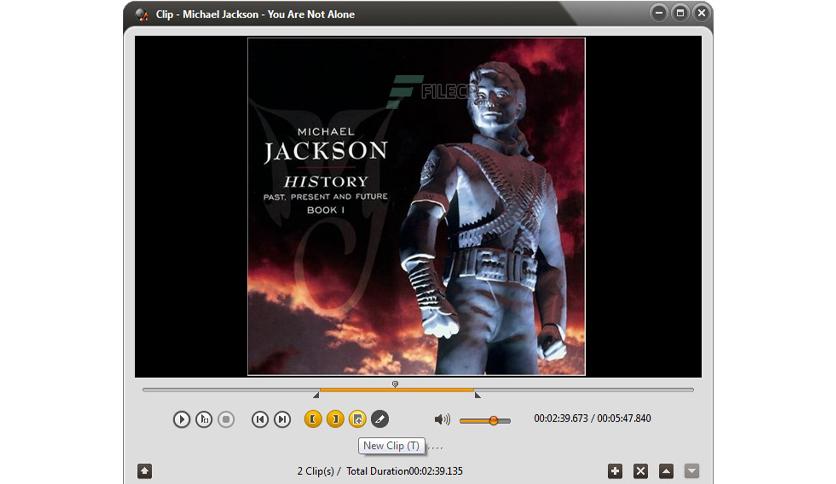Jump to the previous frame
Viewport: 836px width, 484px height.
click(x=260, y=420)
